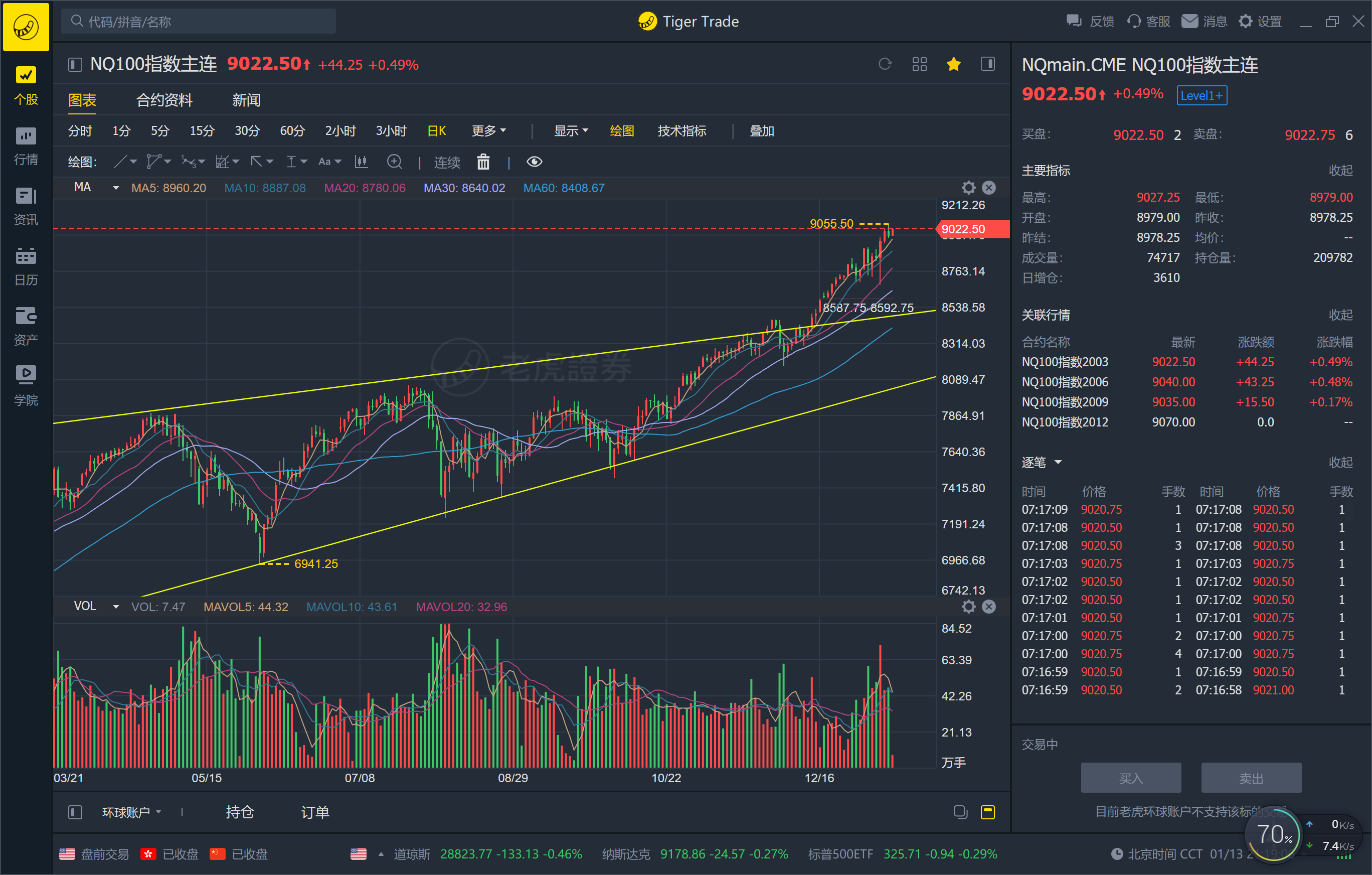Change the 逐笔 tick list type
The height and width of the screenshot is (875, 1372).
[x=1042, y=462]
